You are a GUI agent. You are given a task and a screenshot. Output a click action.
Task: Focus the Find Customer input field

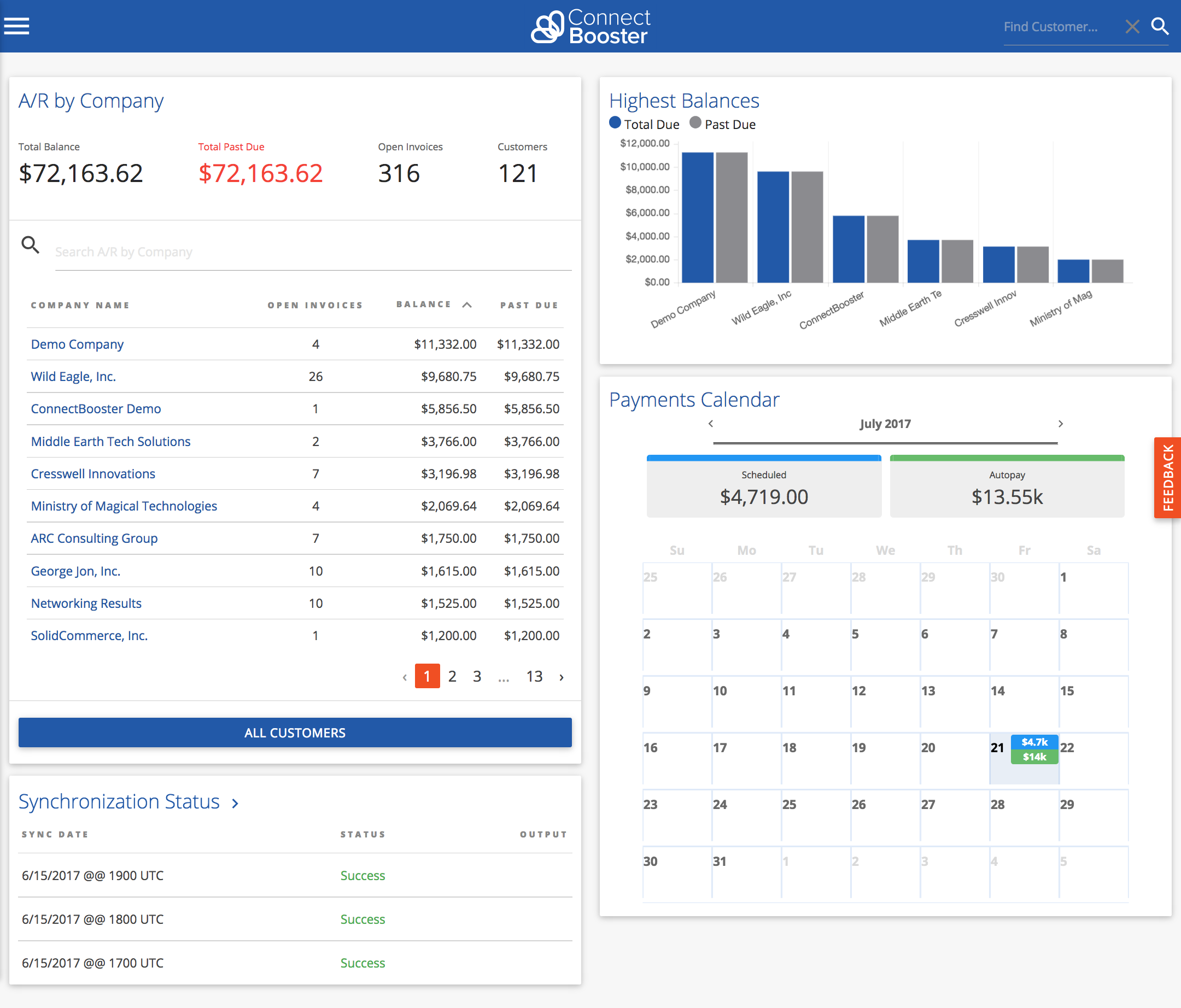pyautogui.click(x=1060, y=27)
